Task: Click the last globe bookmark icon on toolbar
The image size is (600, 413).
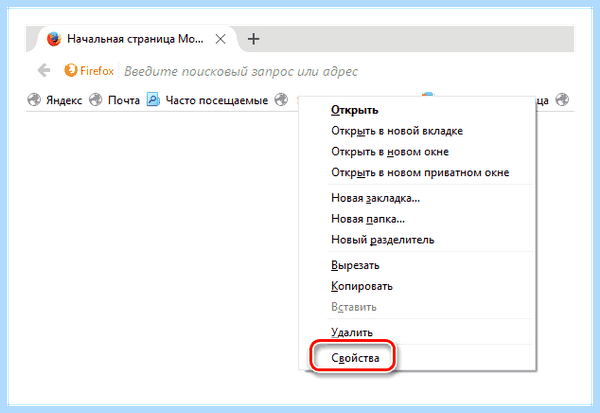Action: 562,100
